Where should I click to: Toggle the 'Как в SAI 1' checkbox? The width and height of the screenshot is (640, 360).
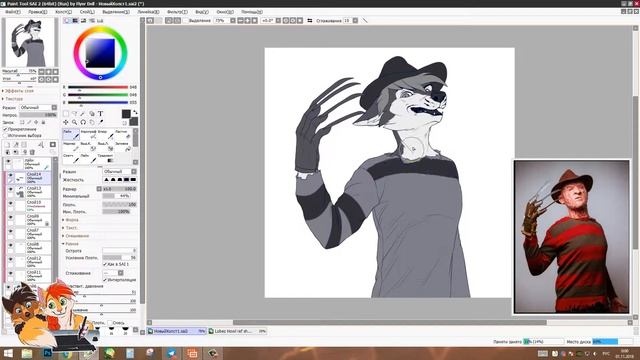(105, 264)
